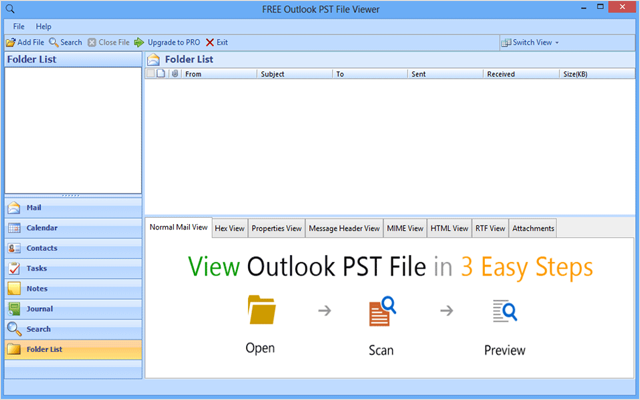640x400 pixels.
Task: Click the green Upgrade to PRO arrow icon
Action: [x=139, y=42]
